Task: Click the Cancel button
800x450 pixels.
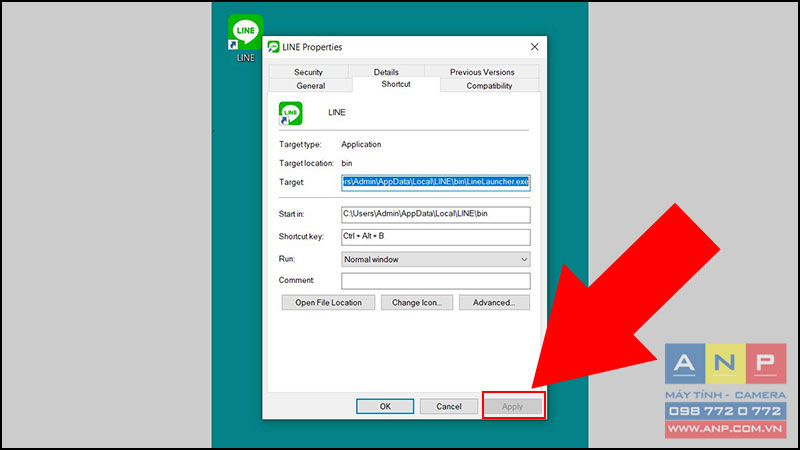Action: click(x=449, y=407)
